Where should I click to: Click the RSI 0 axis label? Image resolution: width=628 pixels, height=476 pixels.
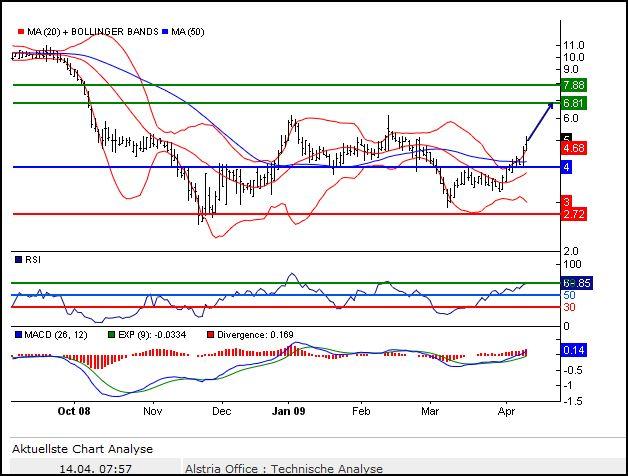click(566, 326)
